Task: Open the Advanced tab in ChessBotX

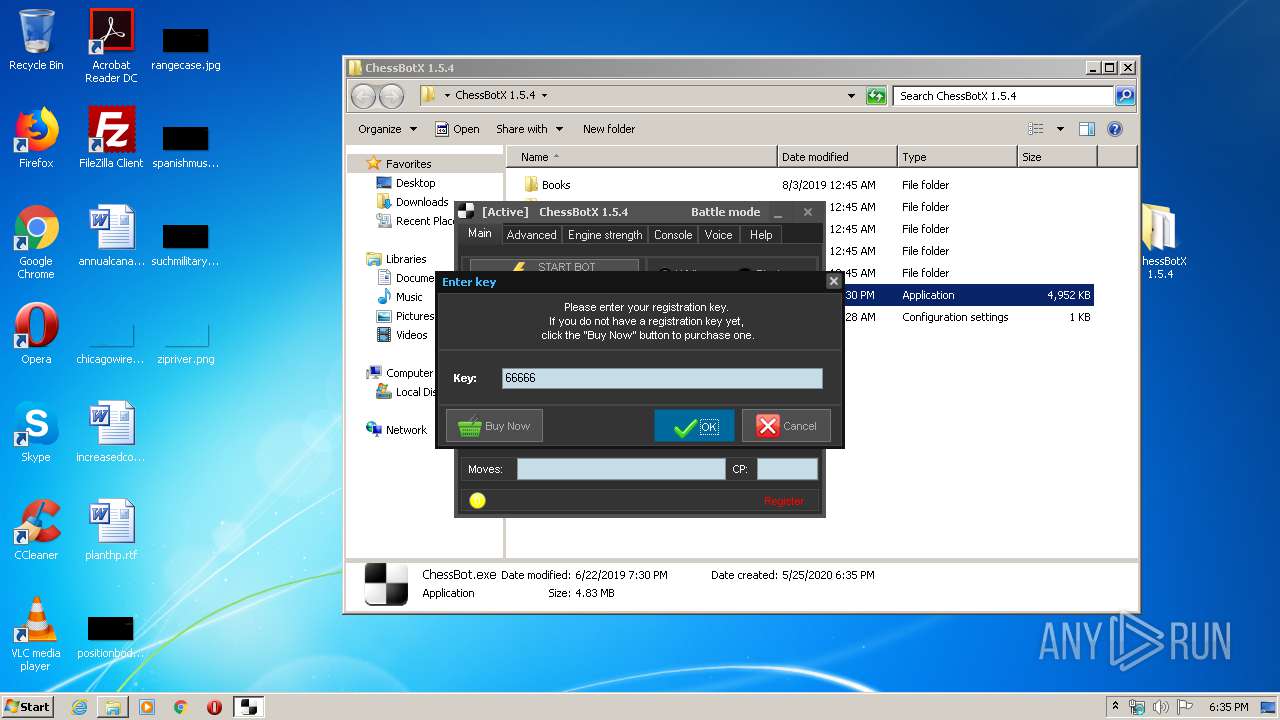Action: pyautogui.click(x=531, y=235)
